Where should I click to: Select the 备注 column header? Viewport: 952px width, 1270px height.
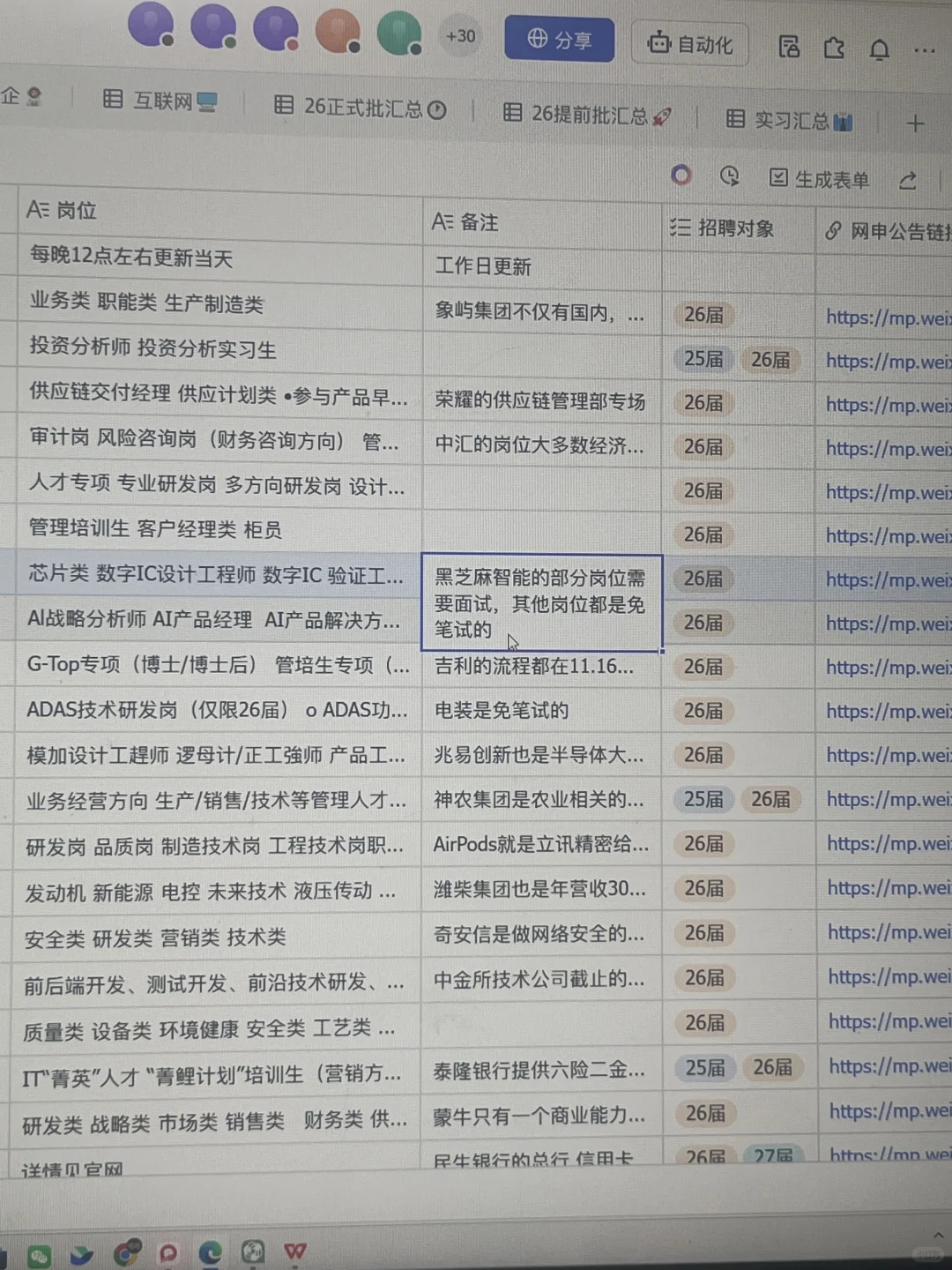pyautogui.click(x=542, y=223)
